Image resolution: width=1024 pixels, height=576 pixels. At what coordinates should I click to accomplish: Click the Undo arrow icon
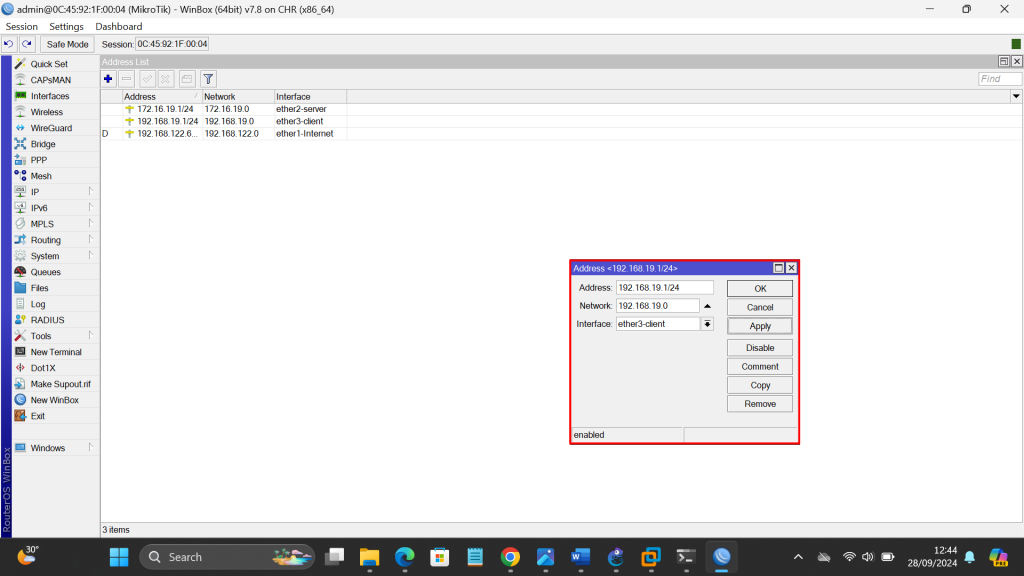pos(9,44)
